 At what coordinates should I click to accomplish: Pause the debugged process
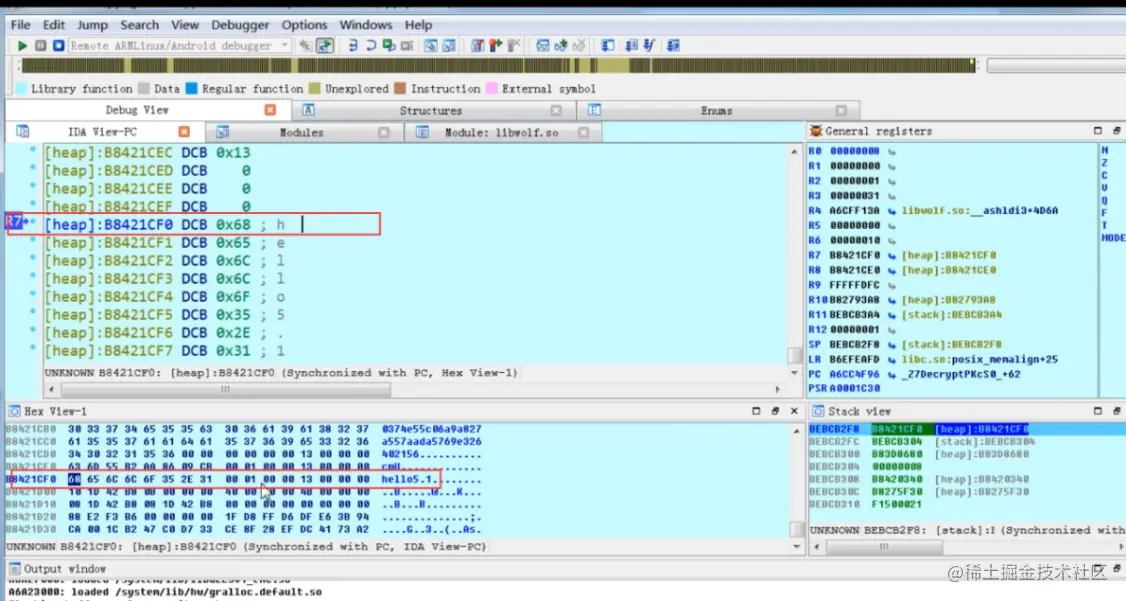pyautogui.click(x=41, y=45)
